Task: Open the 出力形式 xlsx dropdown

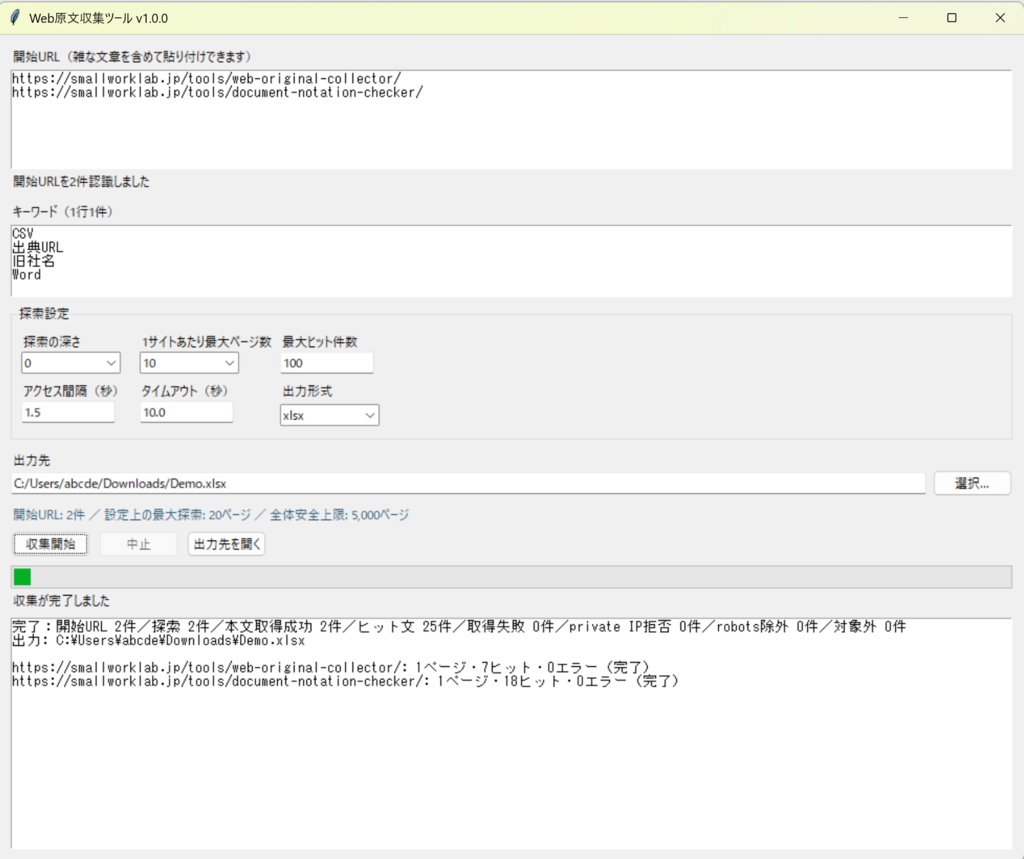Action: 329,415
